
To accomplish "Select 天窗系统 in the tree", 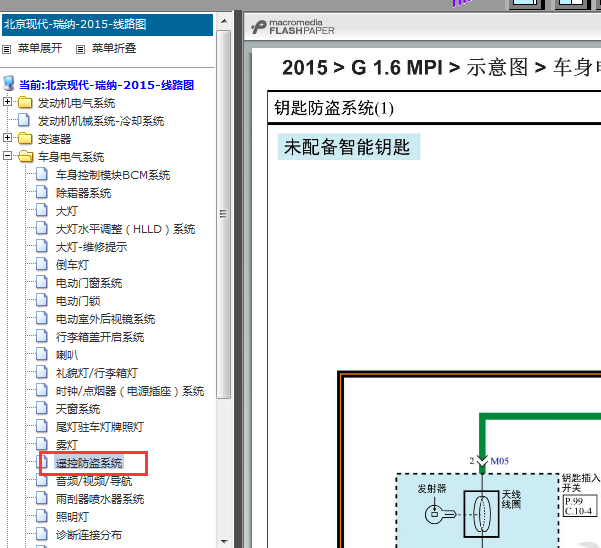I will point(78,409).
